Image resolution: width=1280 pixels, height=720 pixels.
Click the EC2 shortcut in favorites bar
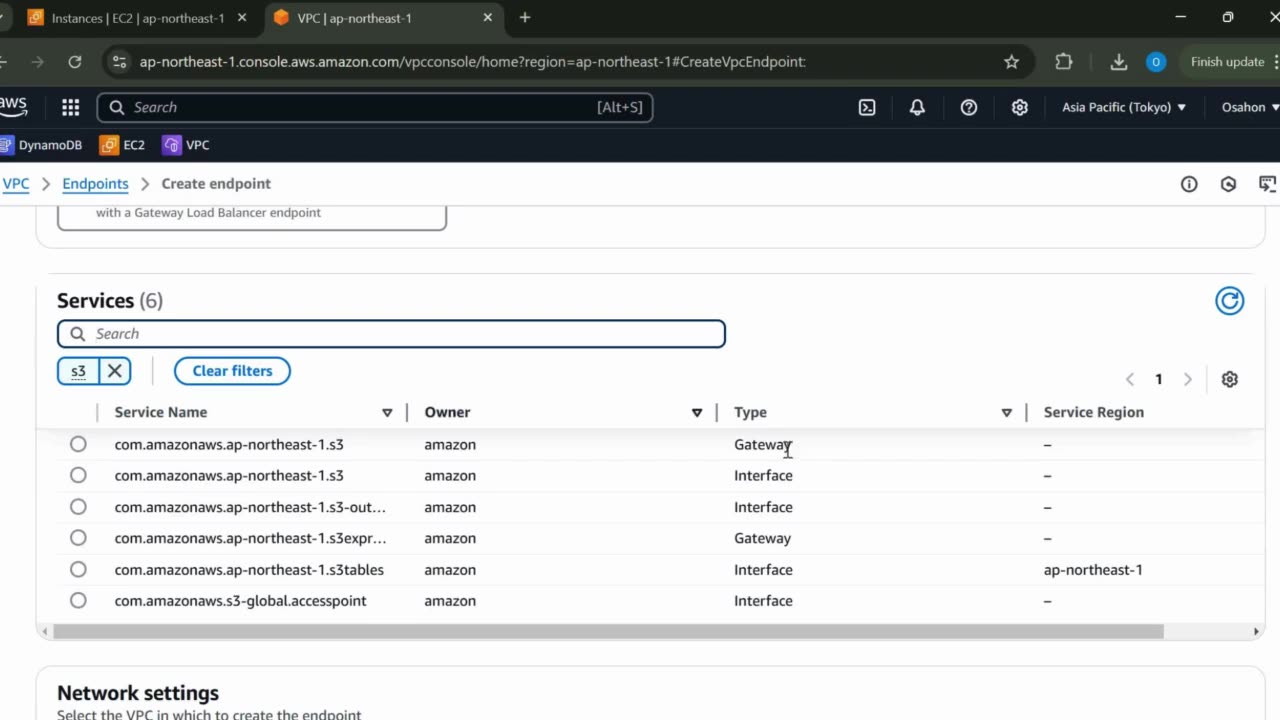coord(122,145)
